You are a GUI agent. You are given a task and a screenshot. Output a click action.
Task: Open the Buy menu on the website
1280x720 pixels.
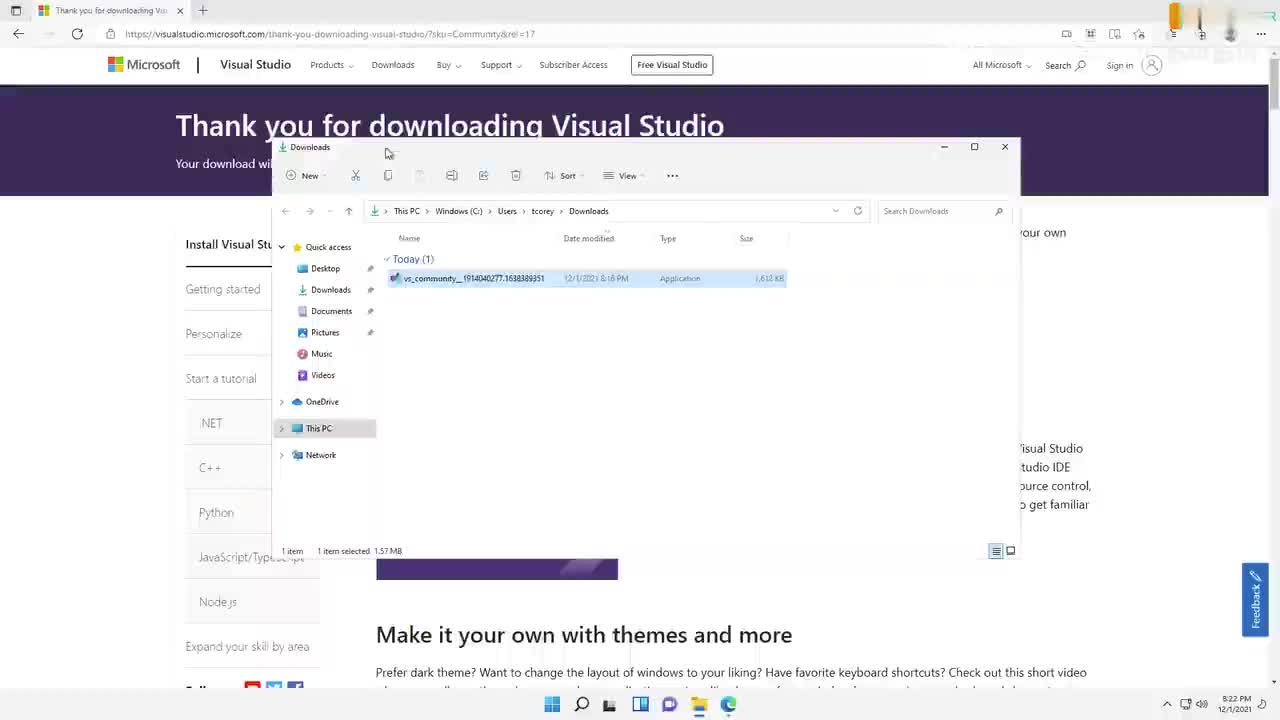coord(448,65)
